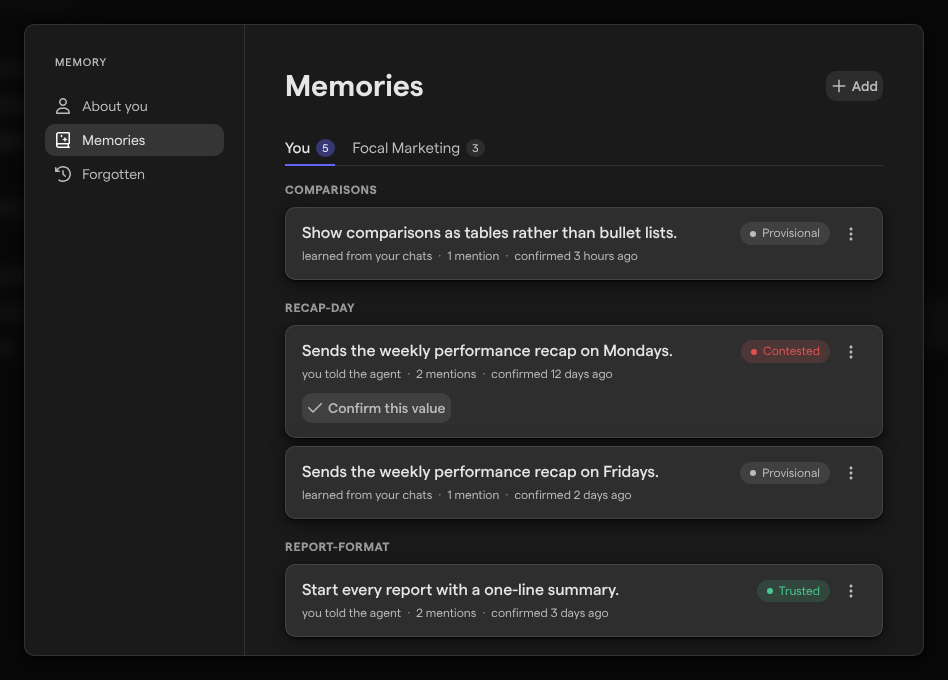
Task: Click the REPORT-FORMAT section heading
Action: click(x=337, y=546)
